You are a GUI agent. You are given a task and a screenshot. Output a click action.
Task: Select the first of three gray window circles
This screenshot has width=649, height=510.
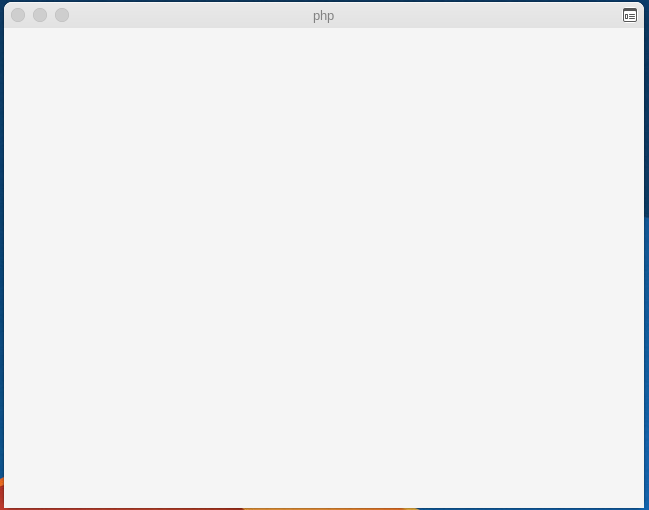[x=18, y=15]
